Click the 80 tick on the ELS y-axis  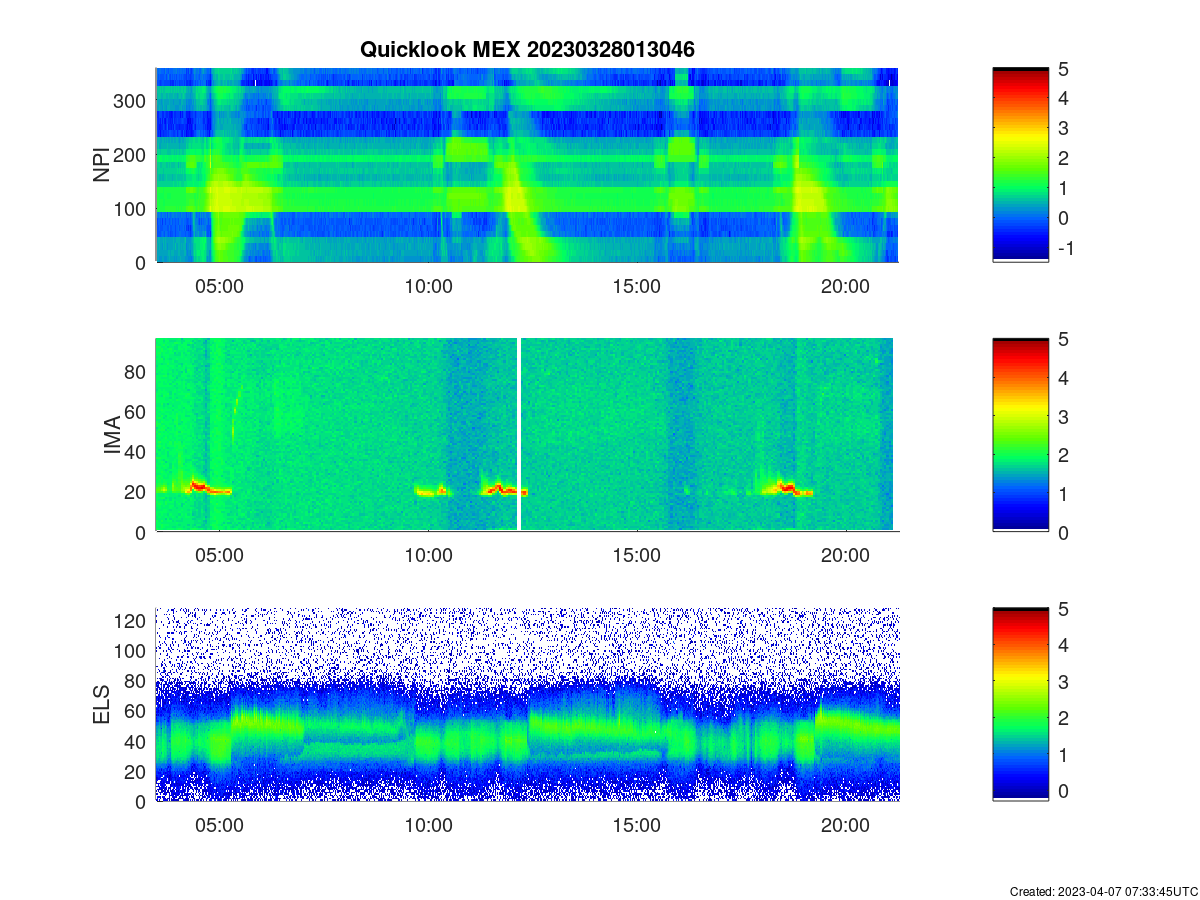[137, 681]
